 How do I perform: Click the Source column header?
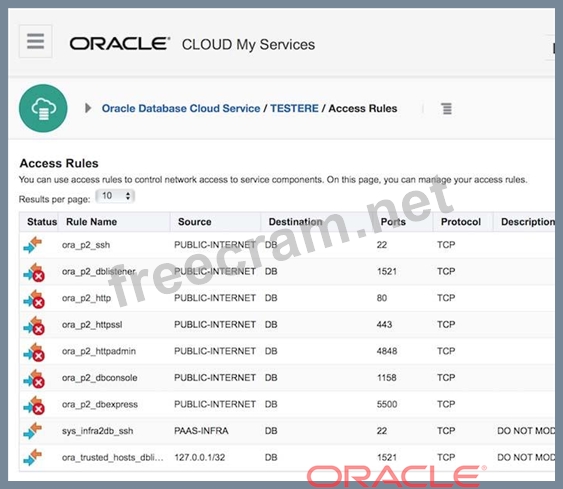click(x=195, y=222)
